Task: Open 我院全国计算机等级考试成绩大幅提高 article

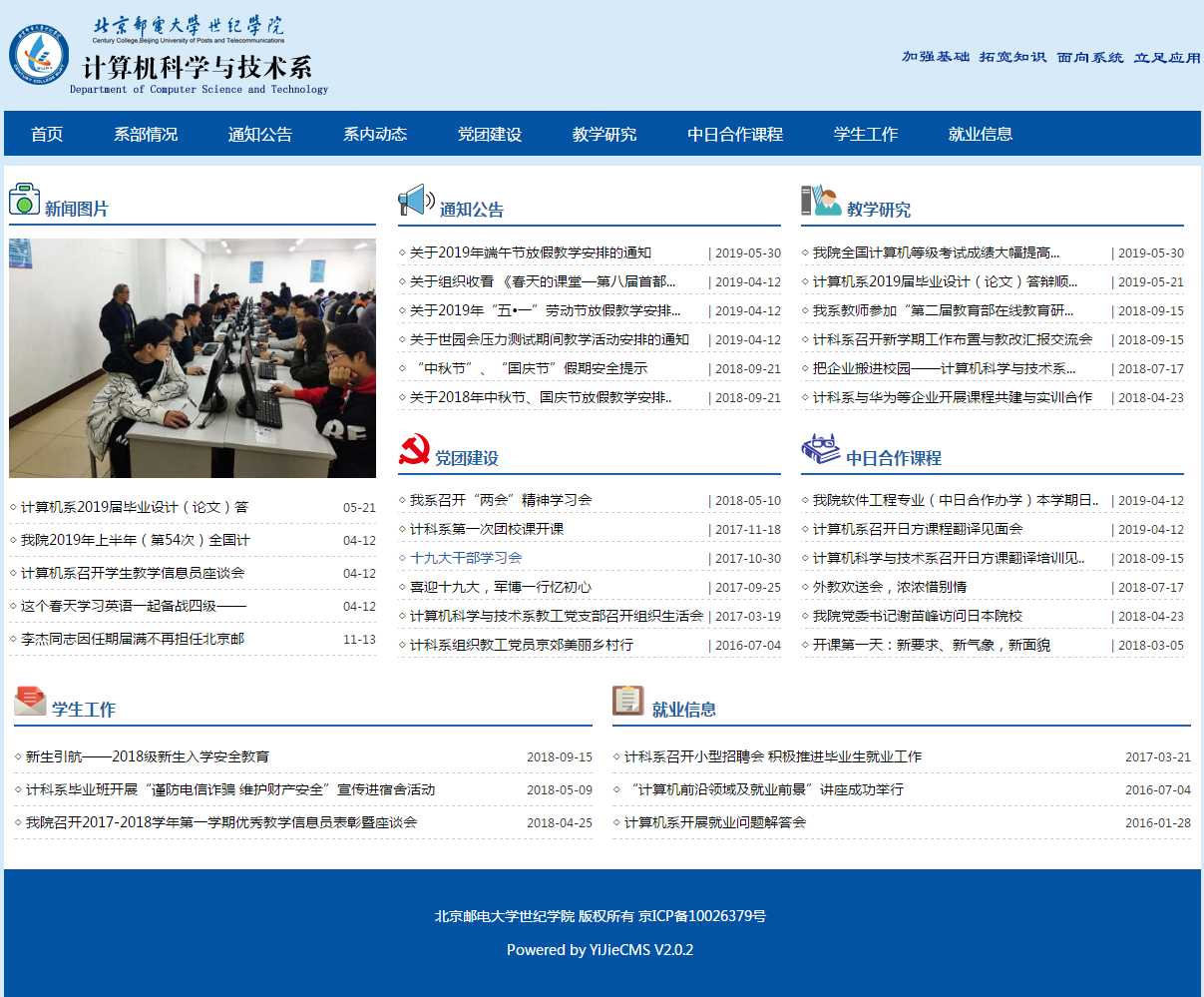Action: tap(936, 253)
